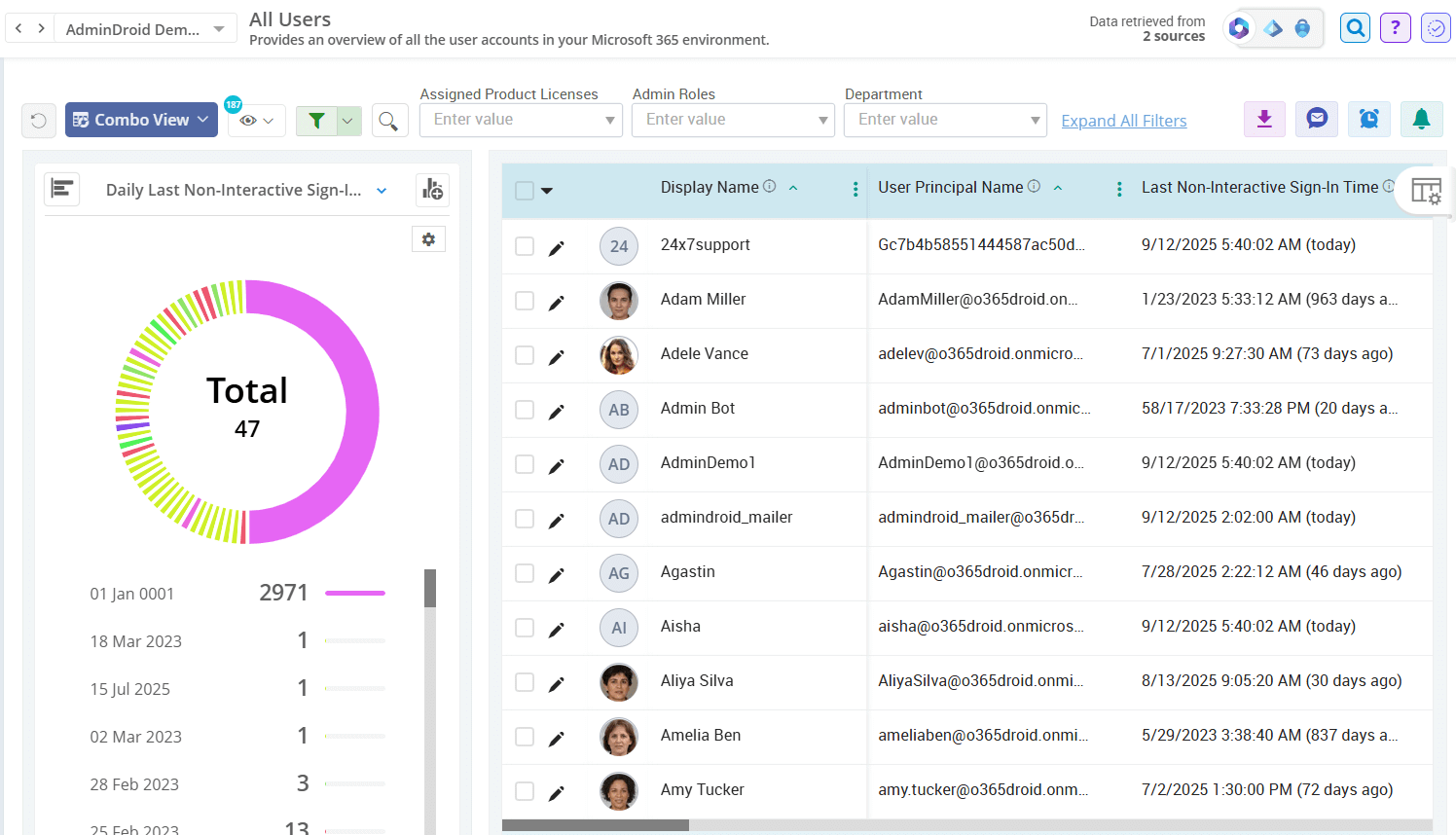Open the Display Name column options menu

point(855,189)
